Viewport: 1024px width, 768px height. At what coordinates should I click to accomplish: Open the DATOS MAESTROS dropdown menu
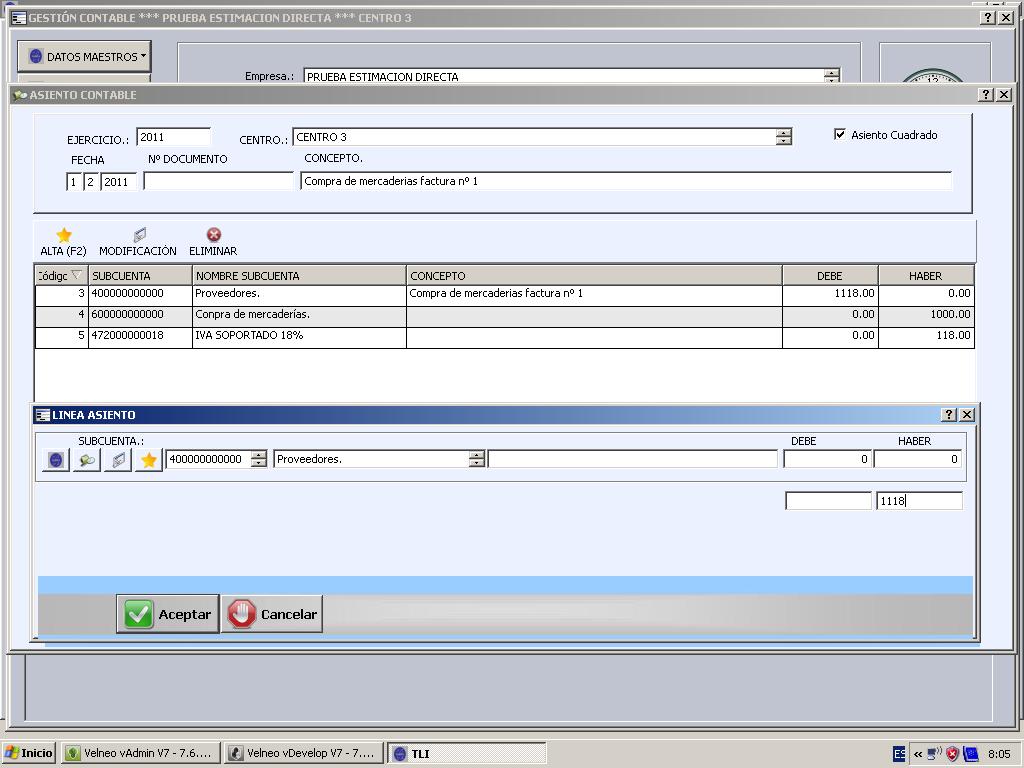click(x=84, y=57)
